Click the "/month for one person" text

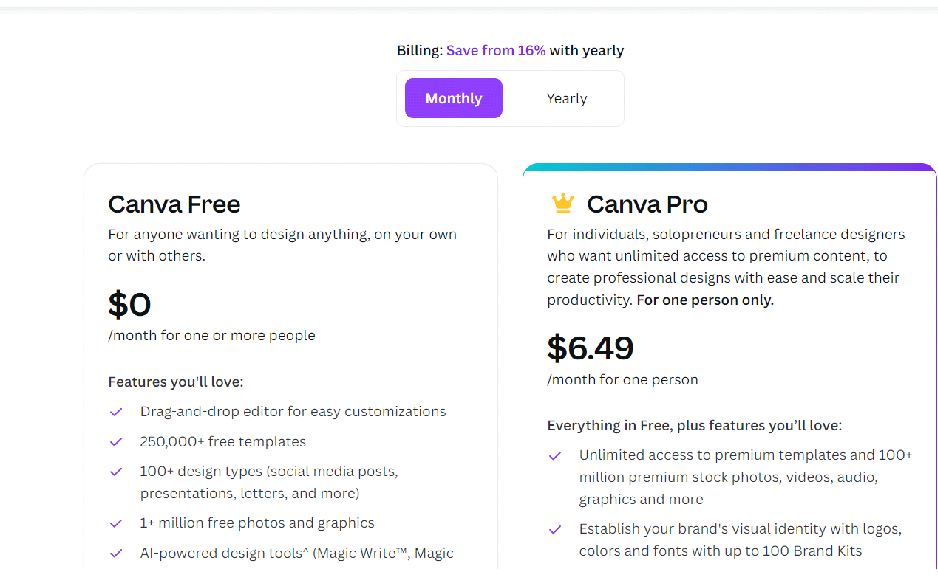coord(622,379)
